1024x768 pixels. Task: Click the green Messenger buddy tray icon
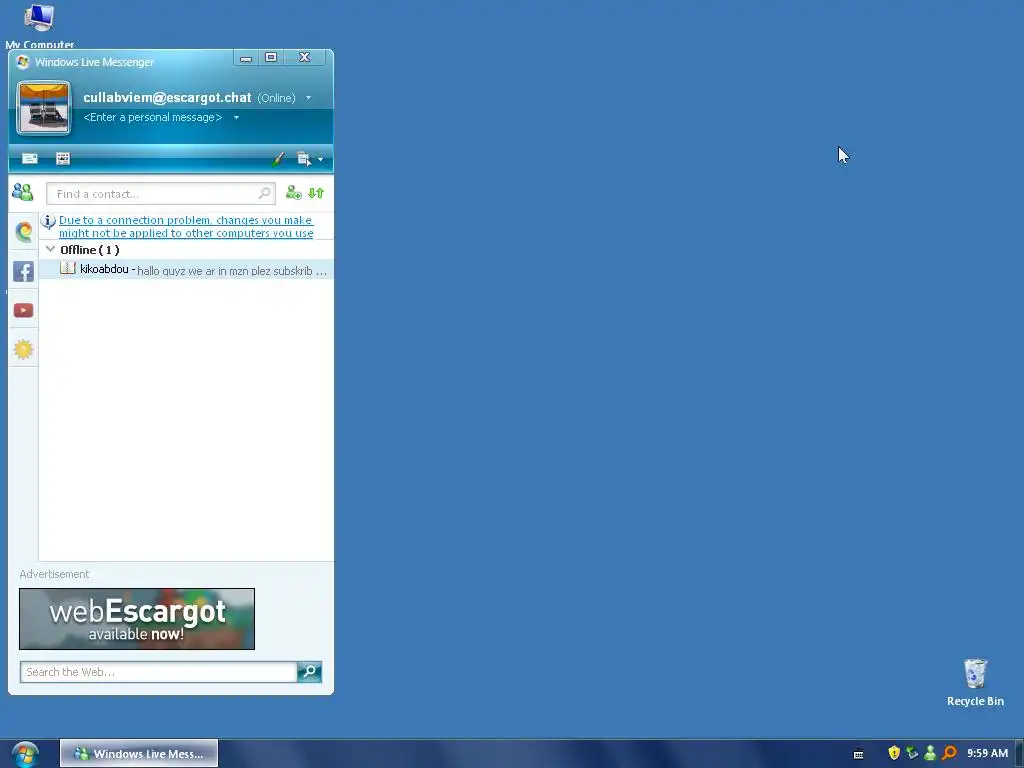click(930, 753)
